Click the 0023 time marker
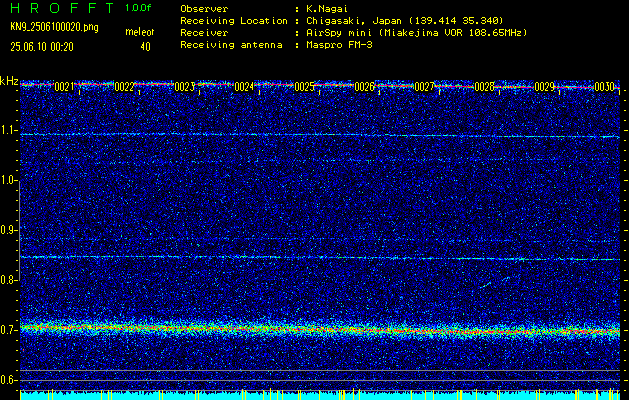This screenshot has height=400, width=629. (x=185, y=87)
